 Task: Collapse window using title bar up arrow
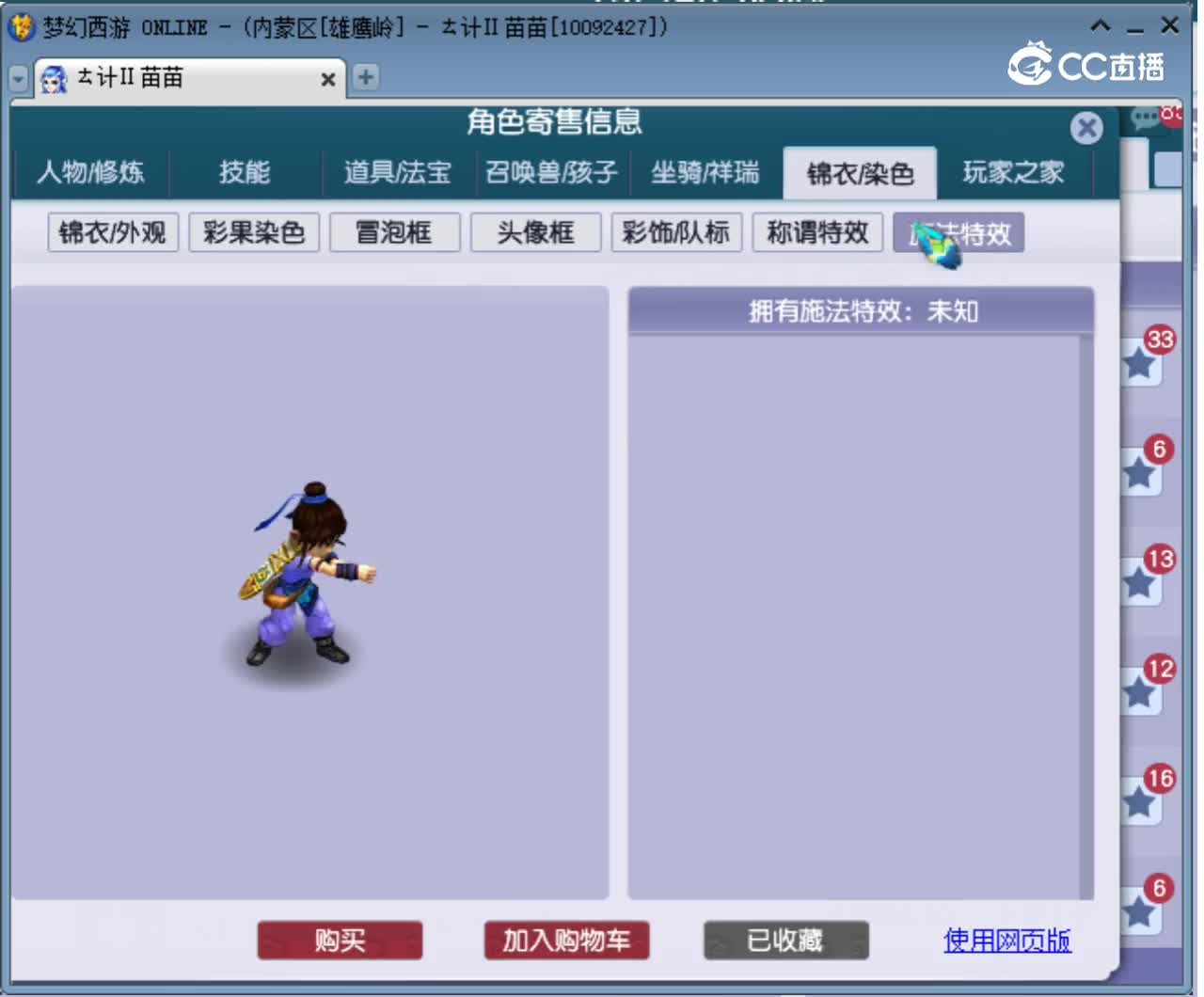point(1101,25)
